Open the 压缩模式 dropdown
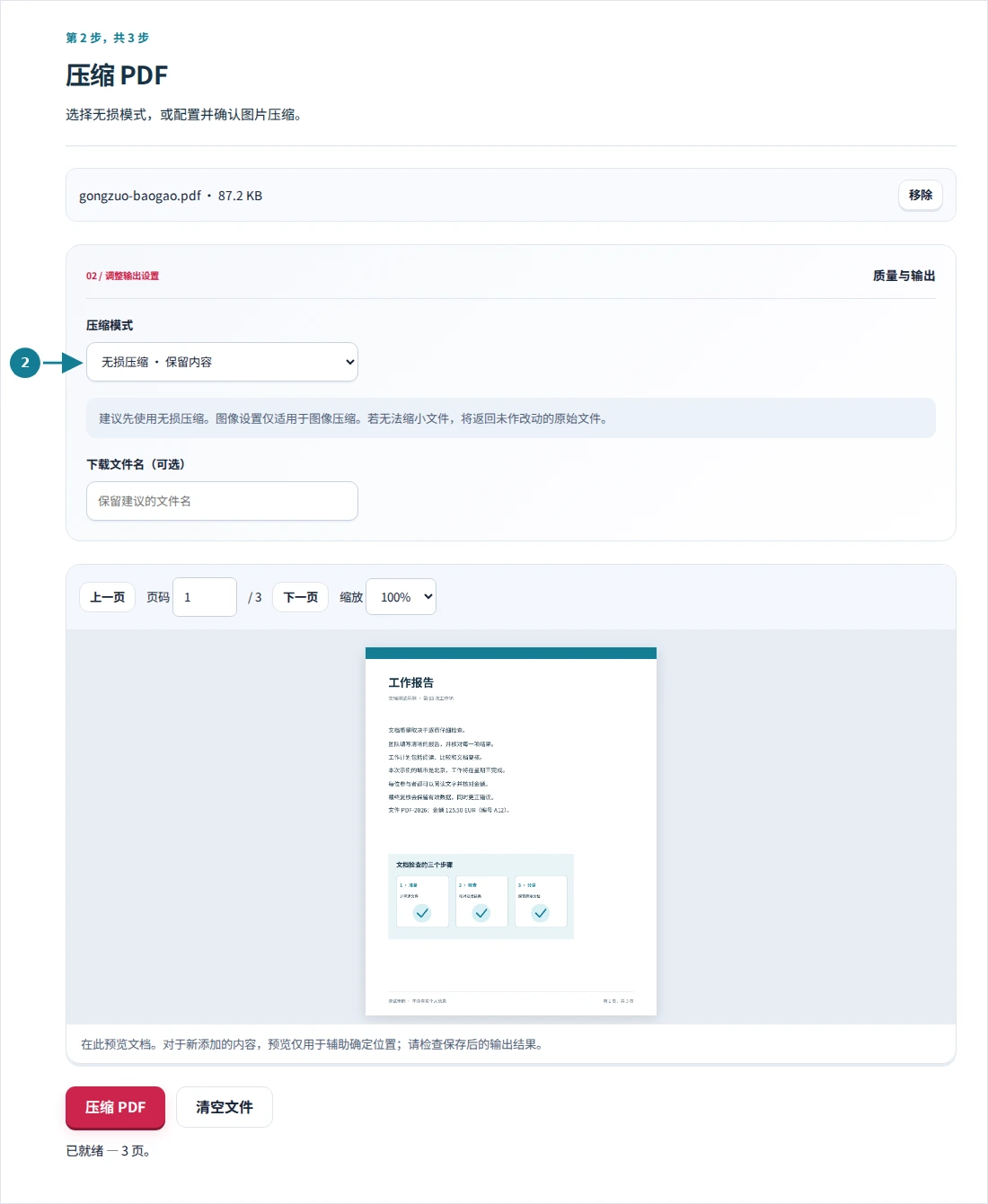This screenshot has width=988, height=1204. click(222, 362)
